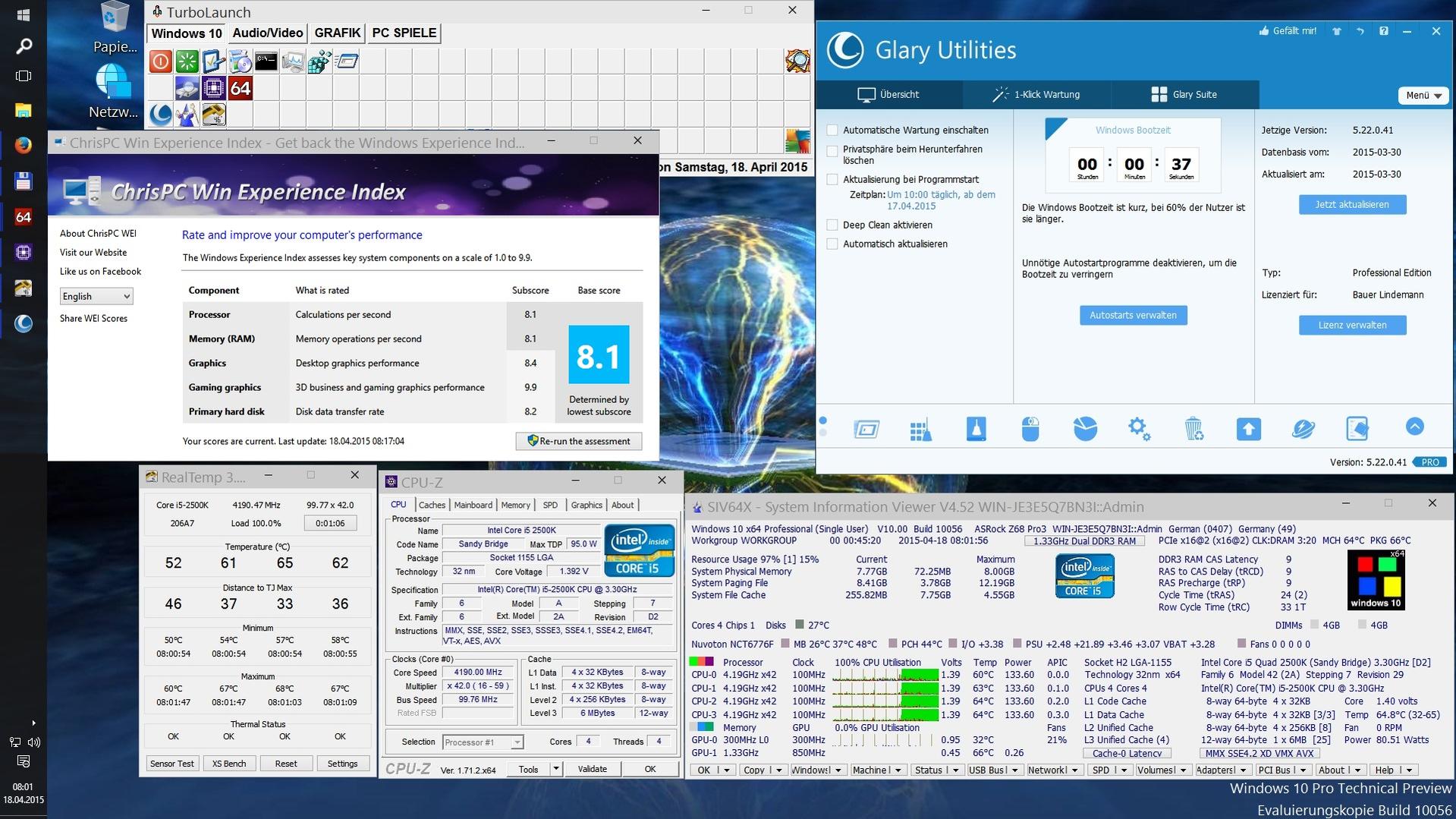The height and width of the screenshot is (819, 1456).
Task: Launch the red power icon in TurboLaunch
Action: (x=160, y=61)
